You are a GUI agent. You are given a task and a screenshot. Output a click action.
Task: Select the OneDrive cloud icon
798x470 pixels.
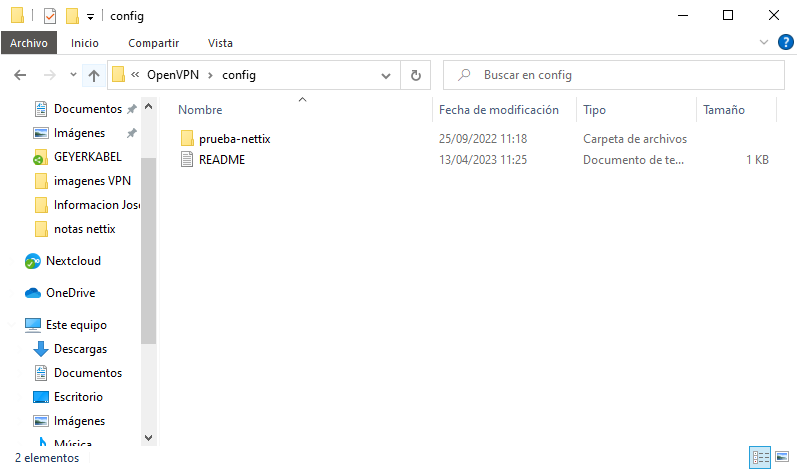click(x=33, y=293)
